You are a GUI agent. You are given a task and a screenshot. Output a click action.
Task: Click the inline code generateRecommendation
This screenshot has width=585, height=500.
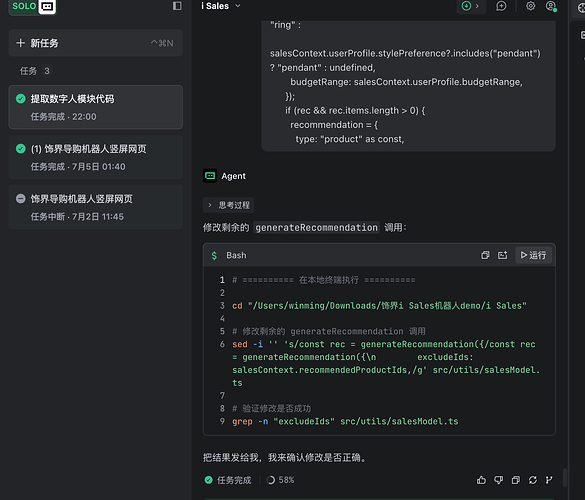tap(316, 227)
